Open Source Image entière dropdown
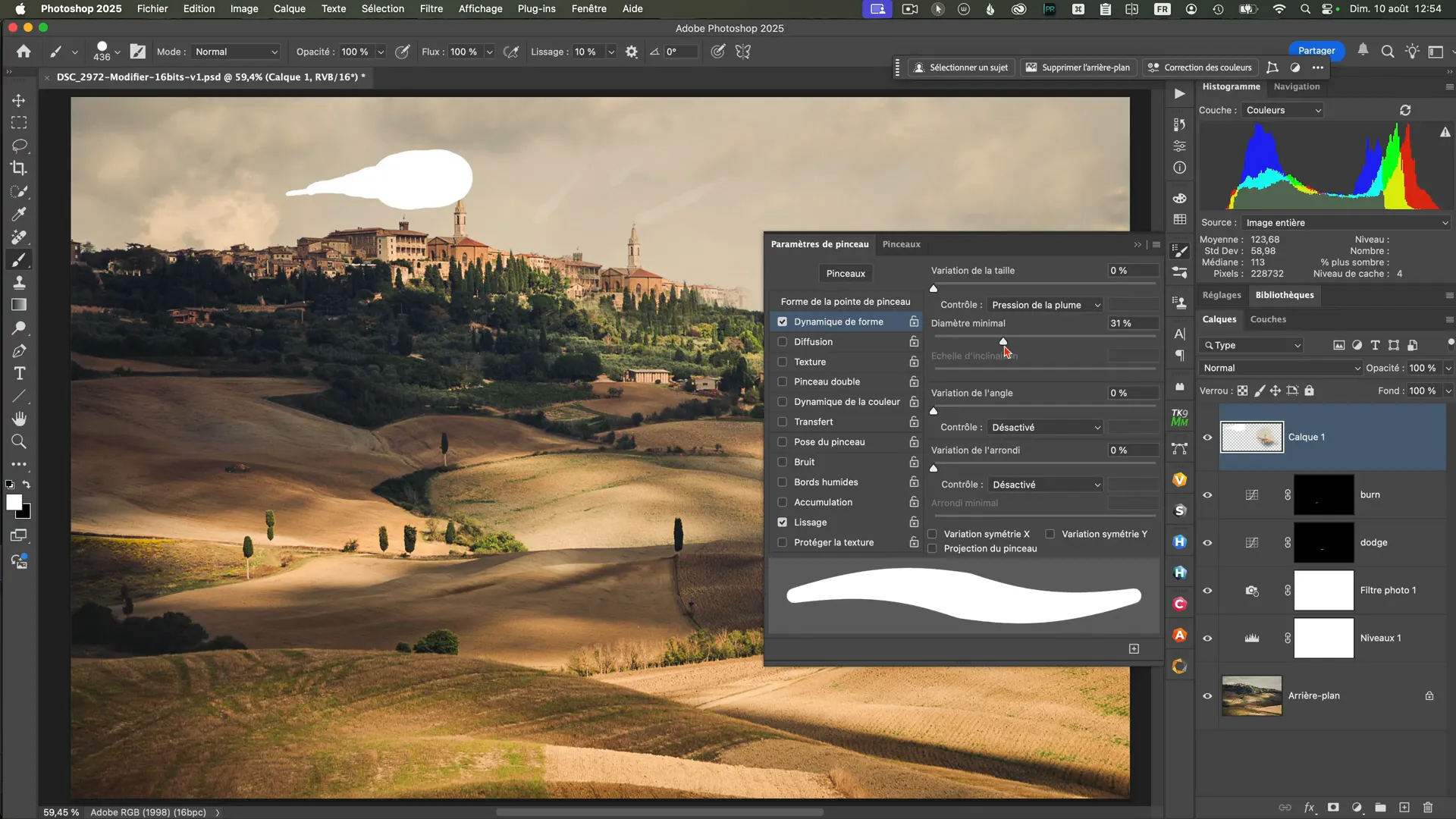The image size is (1456, 819). tap(1346, 222)
